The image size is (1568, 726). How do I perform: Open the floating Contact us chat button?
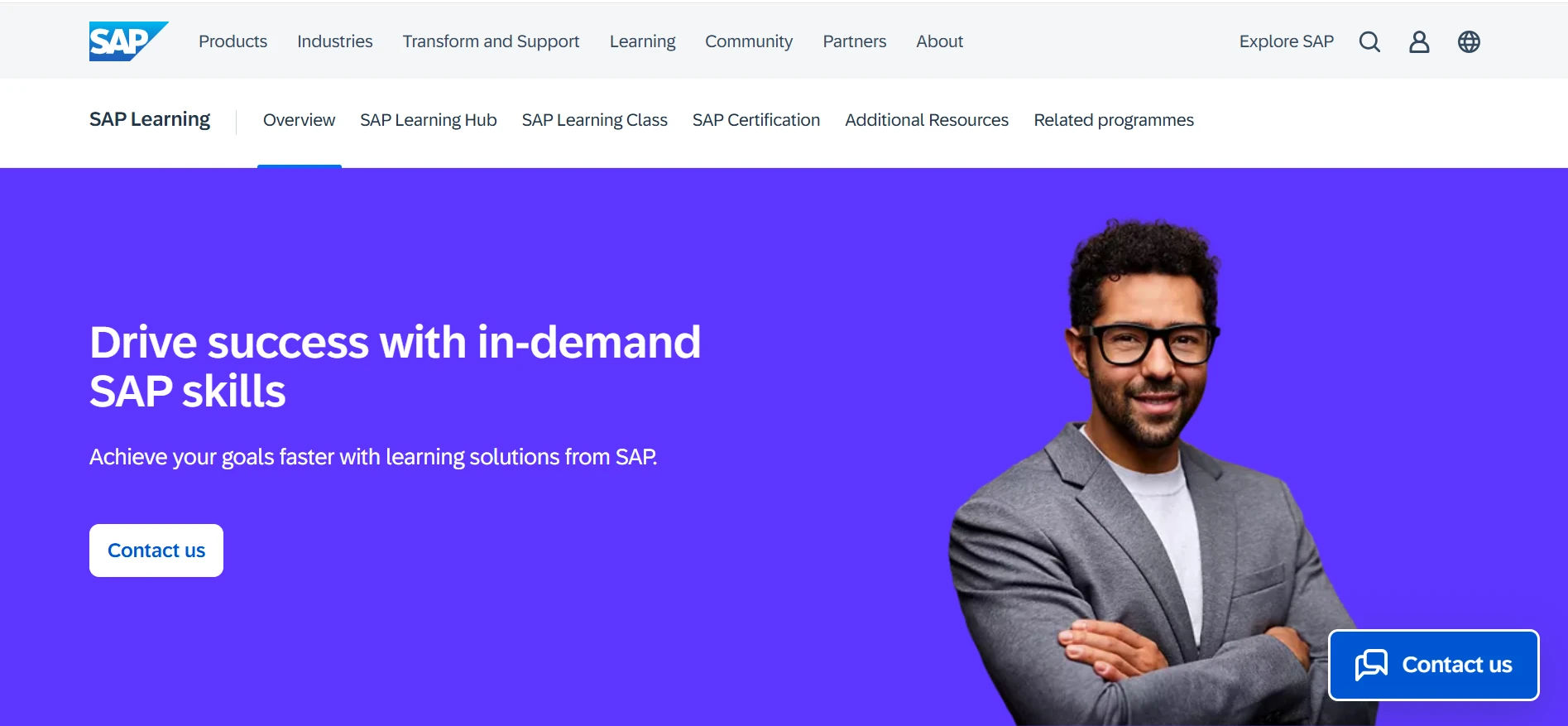1433,665
